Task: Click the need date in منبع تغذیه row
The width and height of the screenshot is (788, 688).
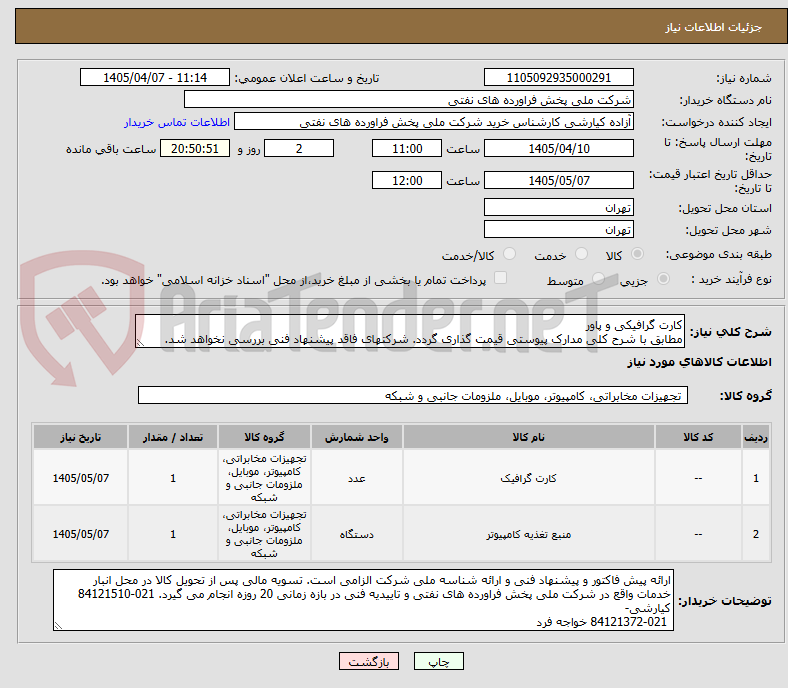Action: [80, 534]
